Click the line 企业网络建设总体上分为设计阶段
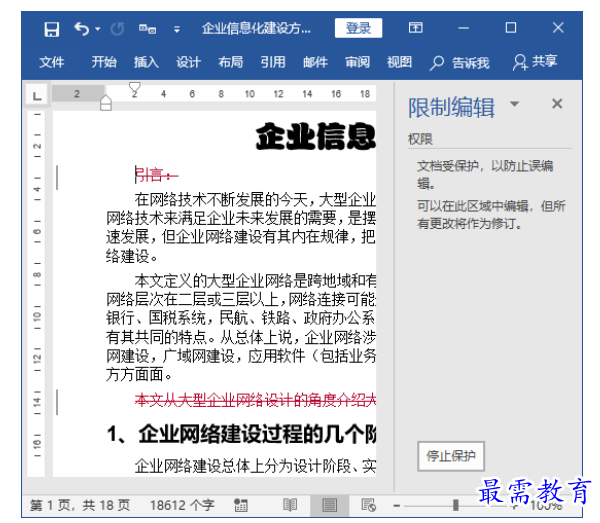 click(255, 466)
